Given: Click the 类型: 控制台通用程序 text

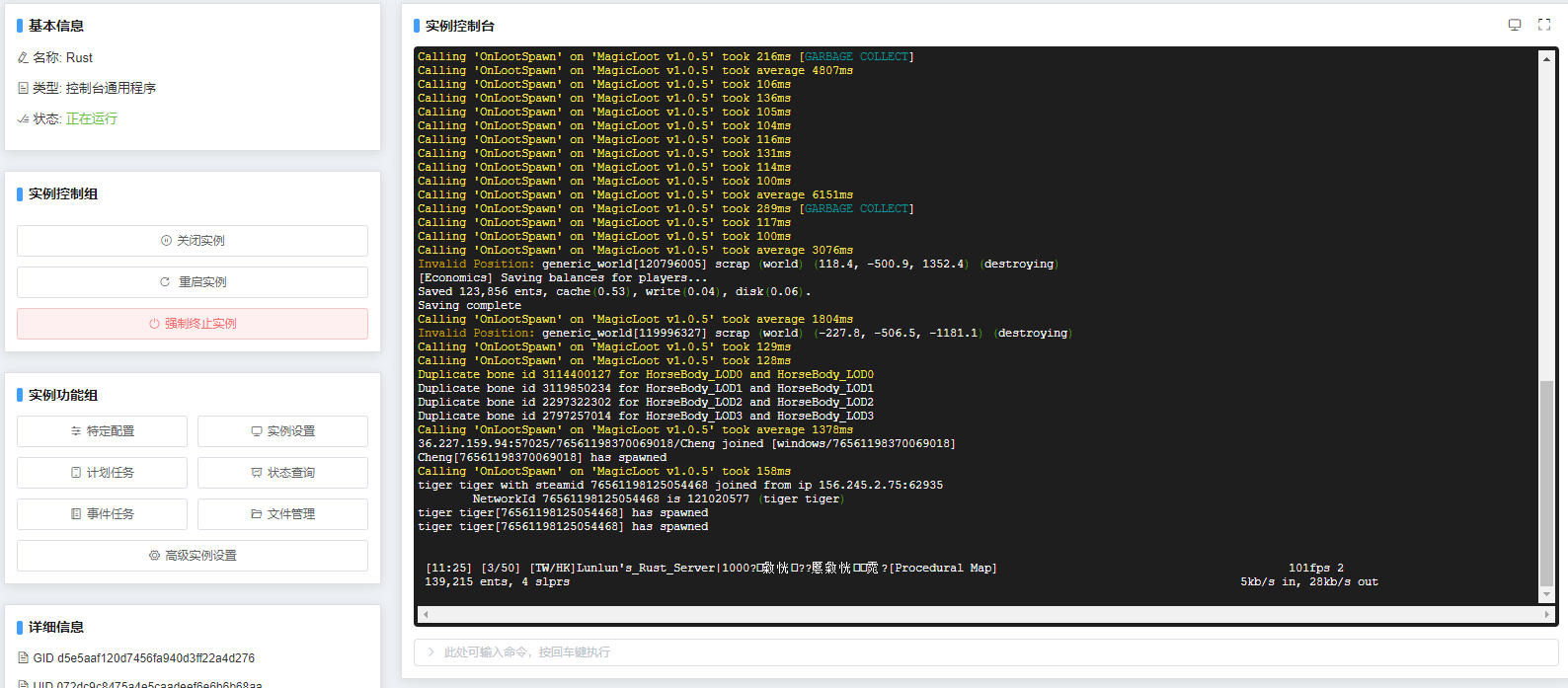Looking at the screenshot, I should [95, 89].
